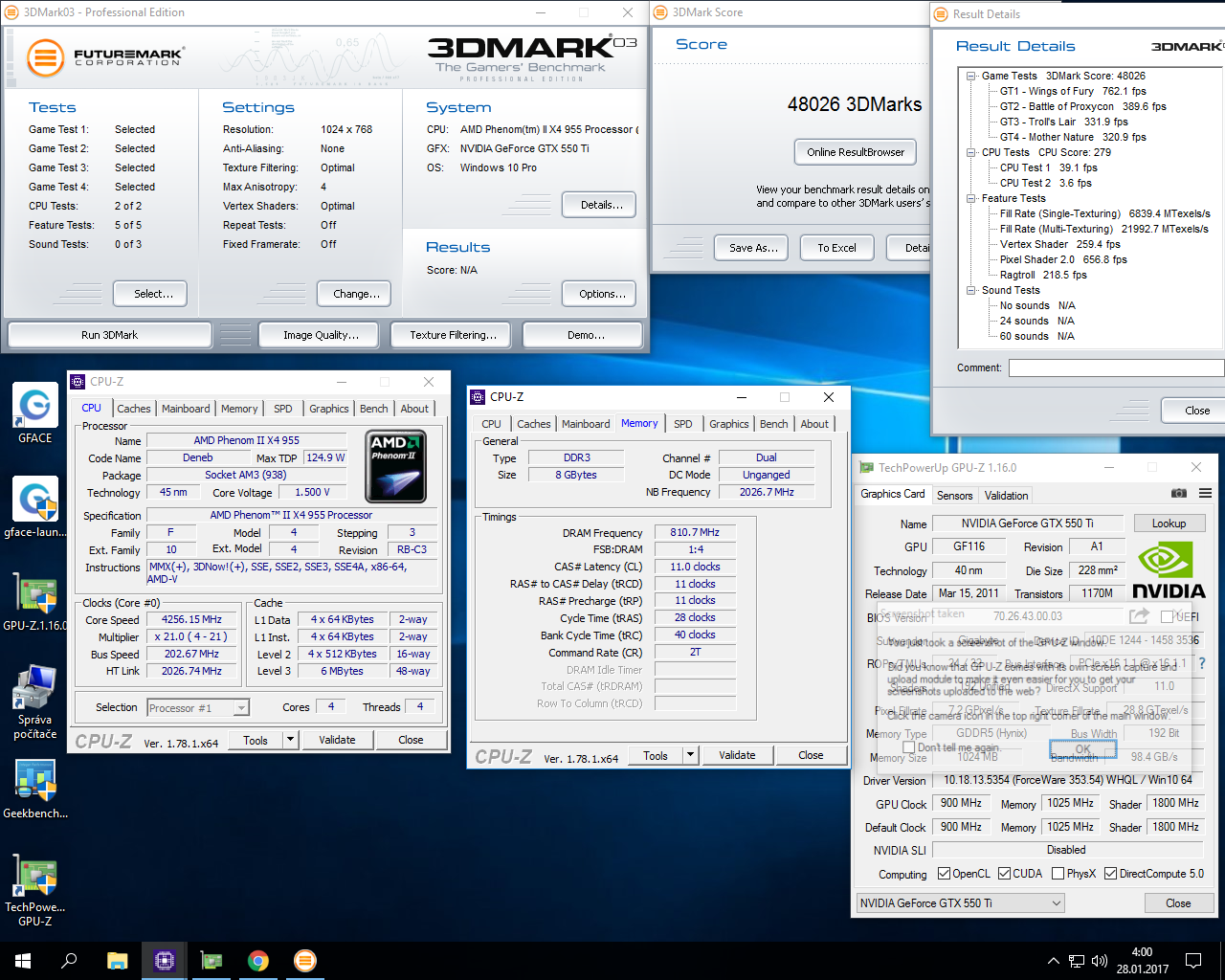Open GPU-Z.1.16.0 desktop icon
Viewport: 1225px width, 980px height.
click(x=35, y=601)
